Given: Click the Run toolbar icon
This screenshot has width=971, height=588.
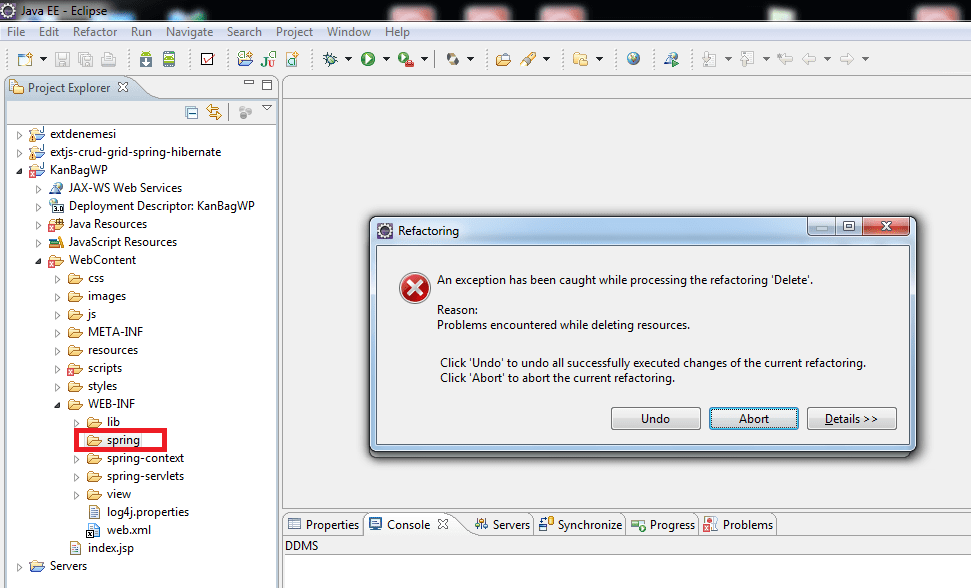Looking at the screenshot, I should [x=367, y=59].
